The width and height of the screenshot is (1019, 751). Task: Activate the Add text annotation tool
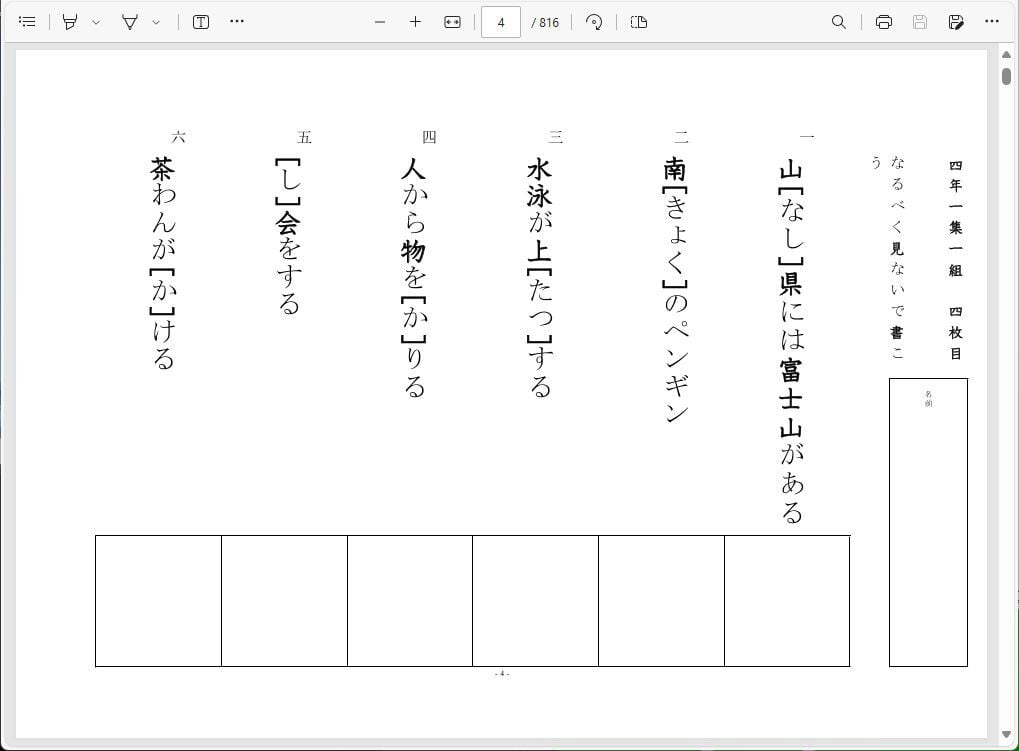coord(200,21)
